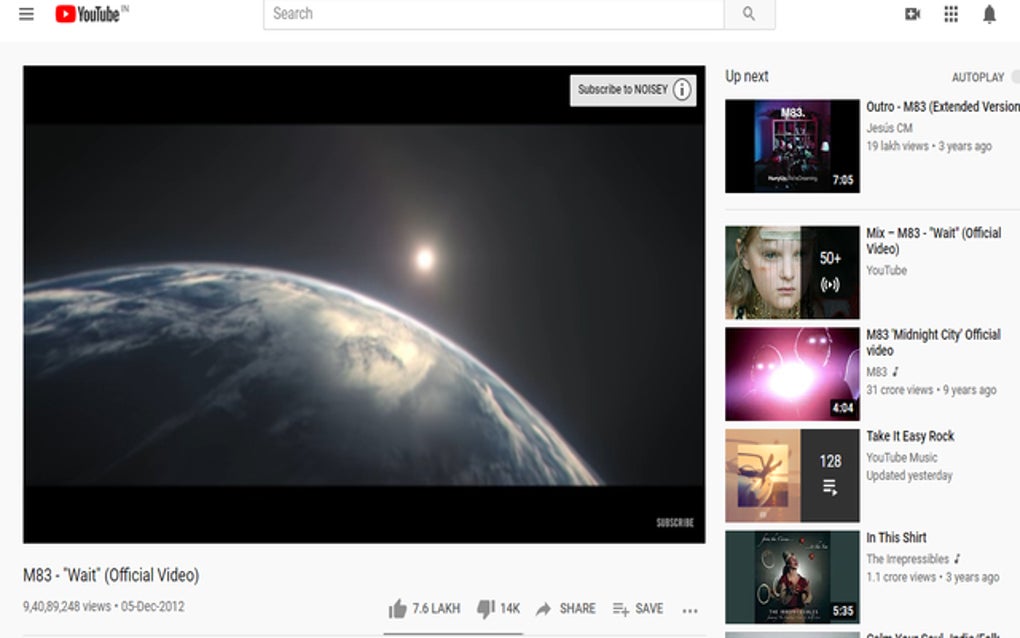Viewport: 1020px width, 638px height.
Task: Click the thumbs down dislike icon
Action: click(487, 608)
